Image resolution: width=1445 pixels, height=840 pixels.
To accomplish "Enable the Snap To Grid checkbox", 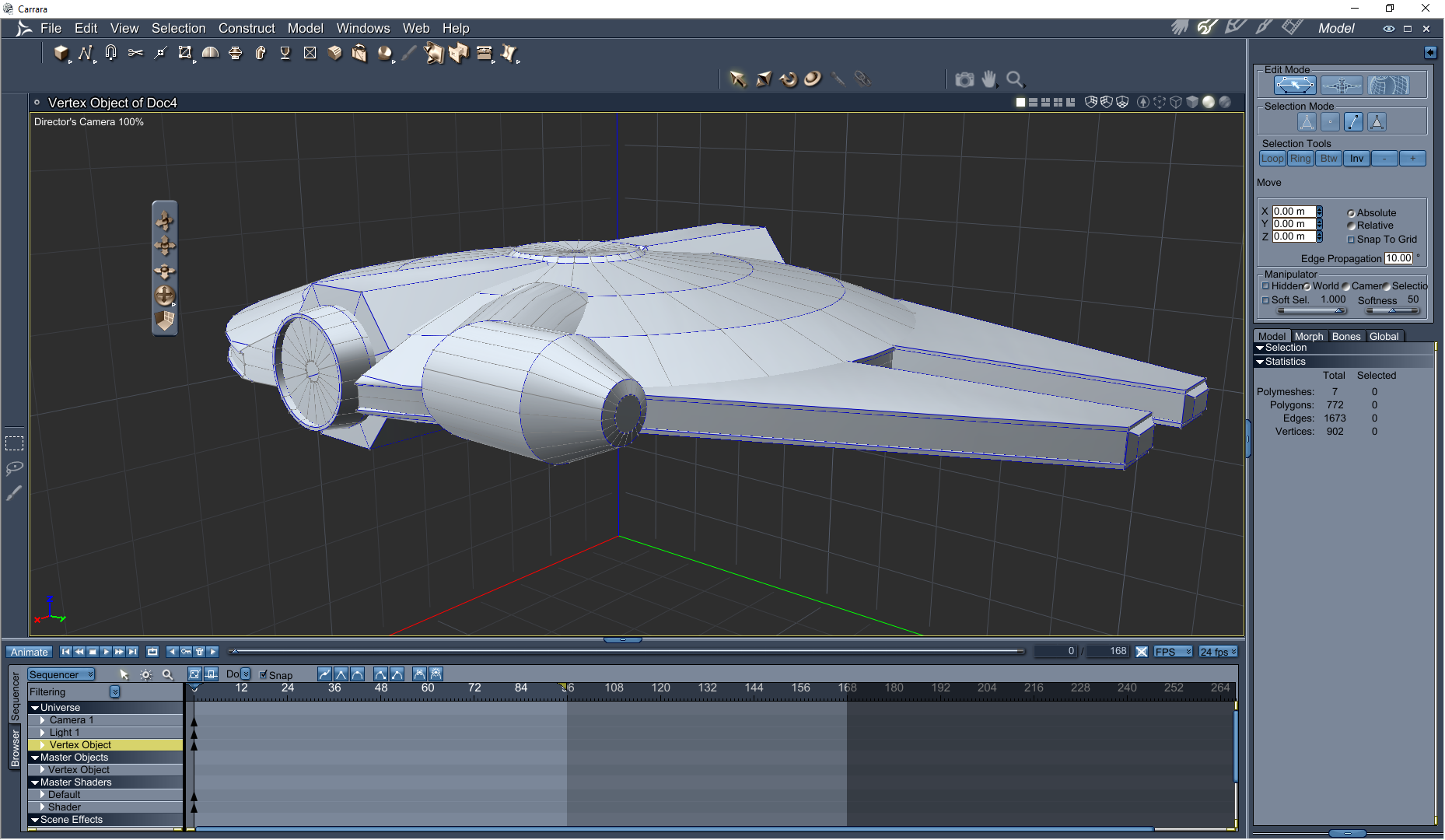I will (1351, 240).
